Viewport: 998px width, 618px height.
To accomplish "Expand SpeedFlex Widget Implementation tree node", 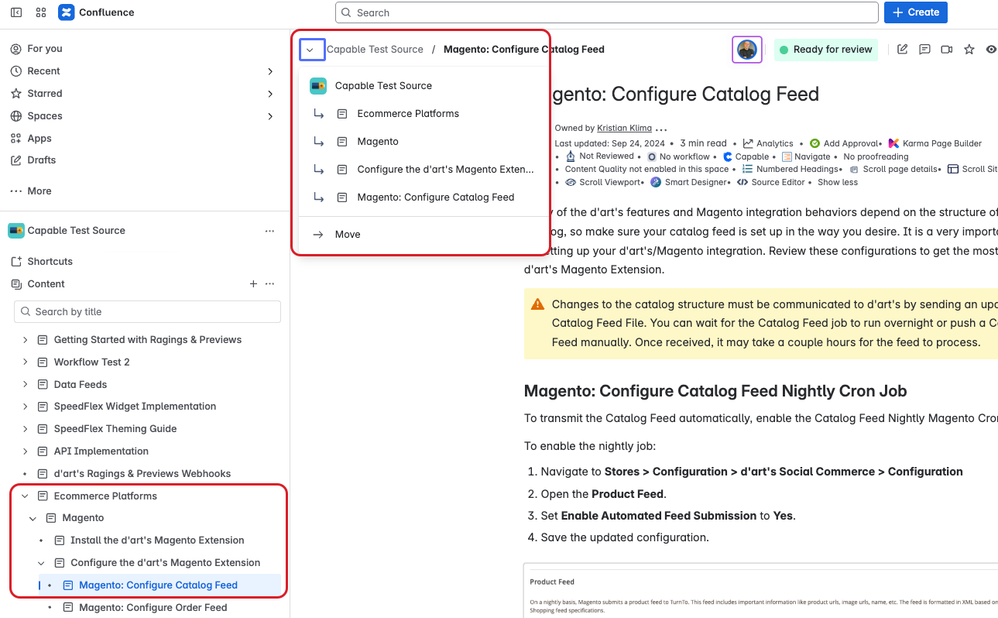I will coord(25,406).
